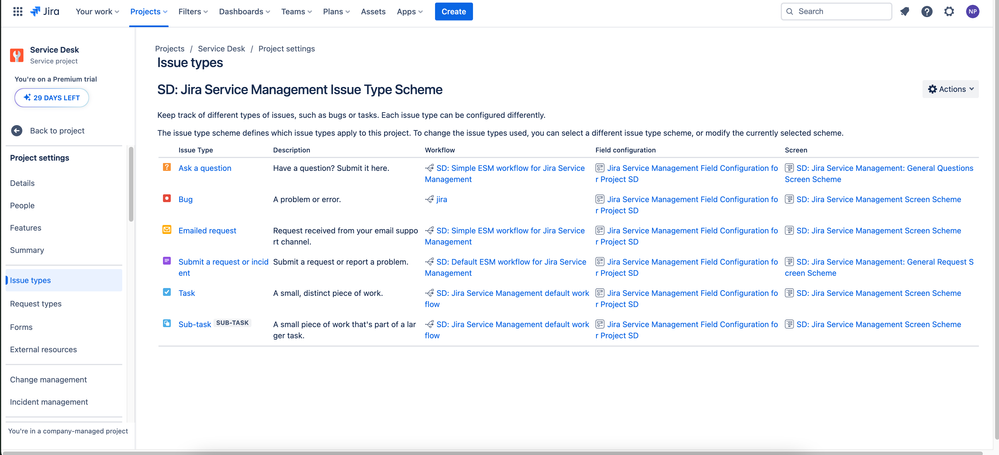The width and height of the screenshot is (999, 455).
Task: Select Issue types in the sidebar
Action: click(x=64, y=280)
